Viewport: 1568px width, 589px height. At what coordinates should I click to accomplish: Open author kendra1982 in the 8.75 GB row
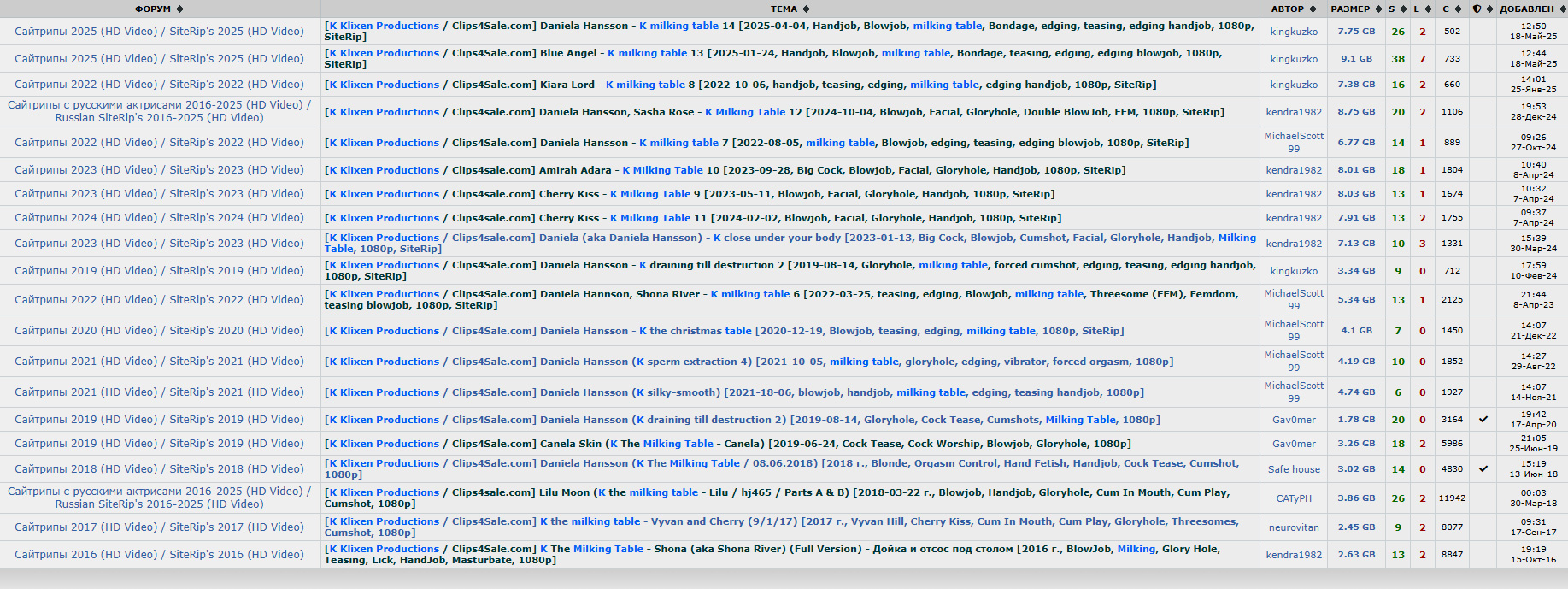click(x=1294, y=112)
